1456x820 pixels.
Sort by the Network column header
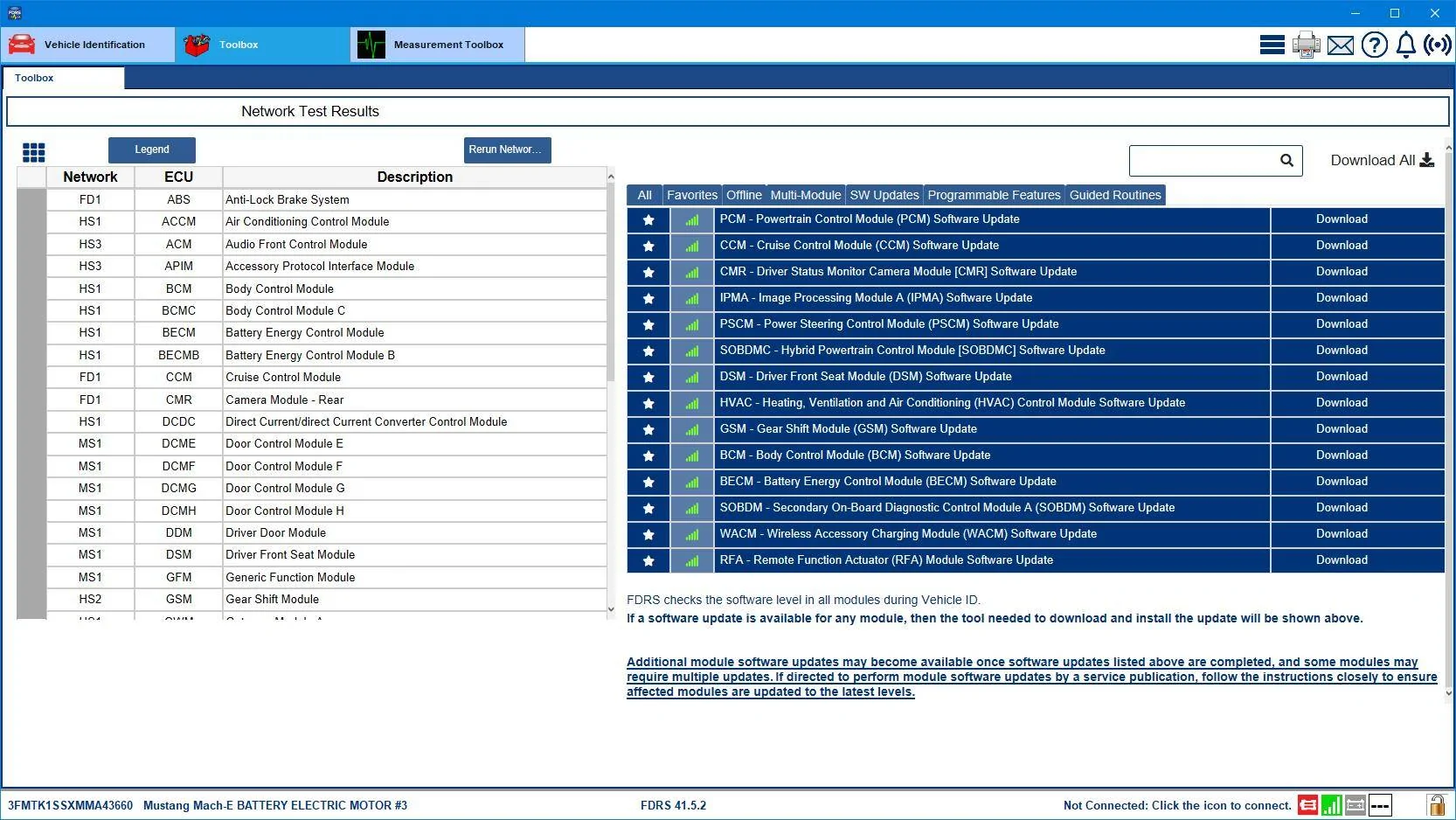coord(90,177)
